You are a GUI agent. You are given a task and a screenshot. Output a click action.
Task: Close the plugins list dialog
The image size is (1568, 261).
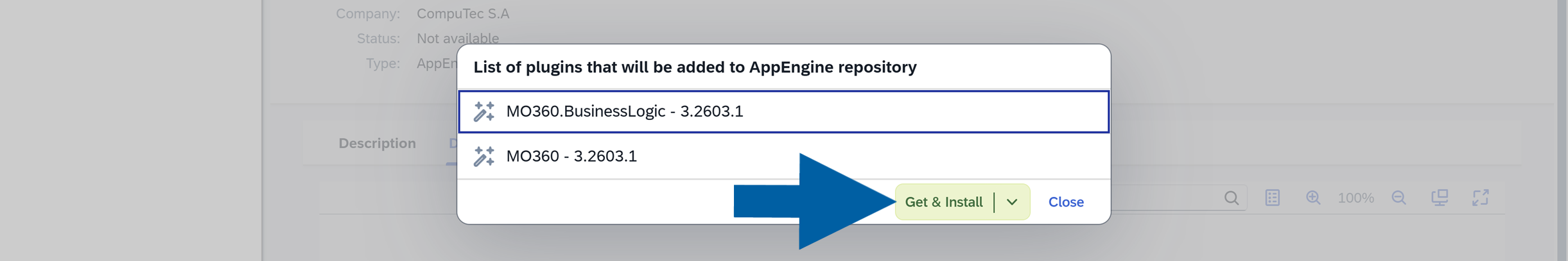coord(1066,202)
